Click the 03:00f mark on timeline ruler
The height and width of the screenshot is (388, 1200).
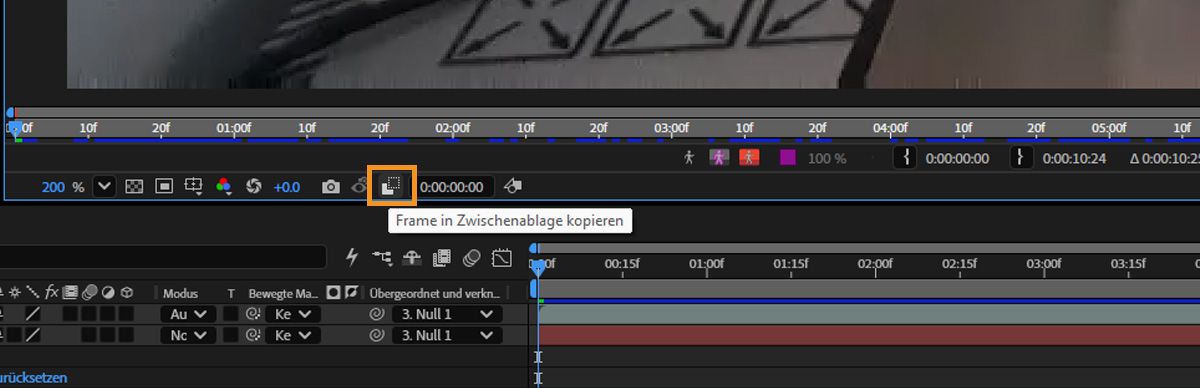click(x=1044, y=264)
